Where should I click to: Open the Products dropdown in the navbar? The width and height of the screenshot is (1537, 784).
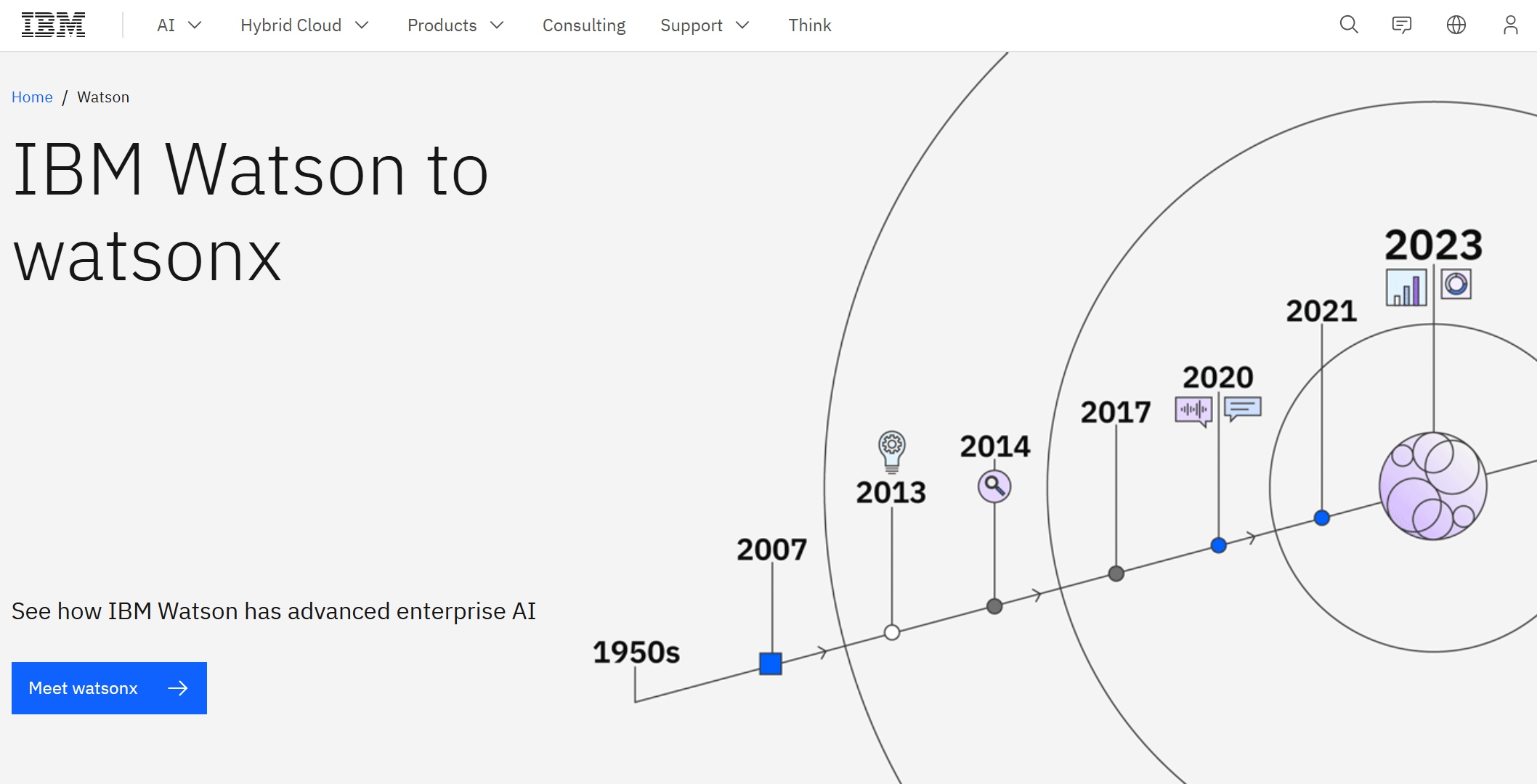point(455,25)
